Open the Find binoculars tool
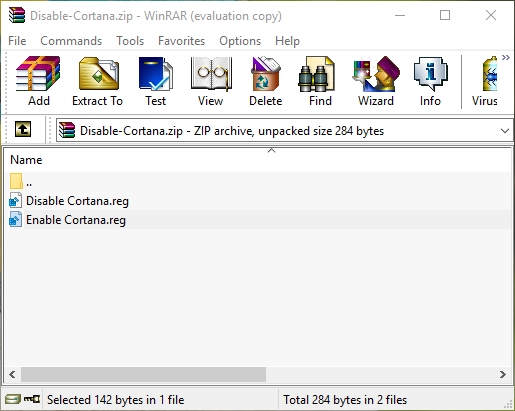 tap(320, 81)
